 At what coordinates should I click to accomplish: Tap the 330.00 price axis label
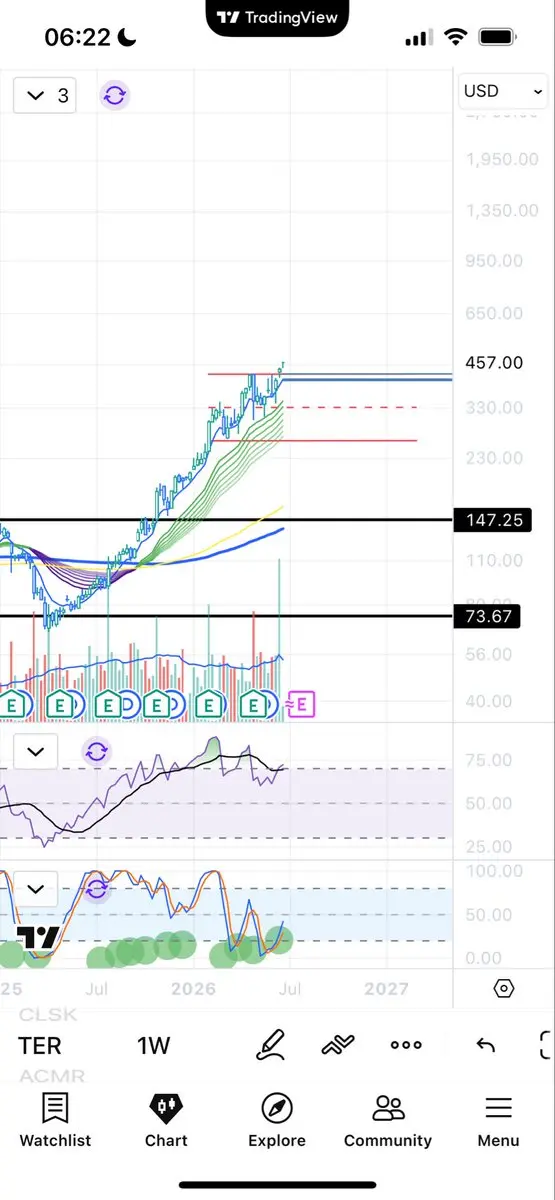pyautogui.click(x=494, y=408)
